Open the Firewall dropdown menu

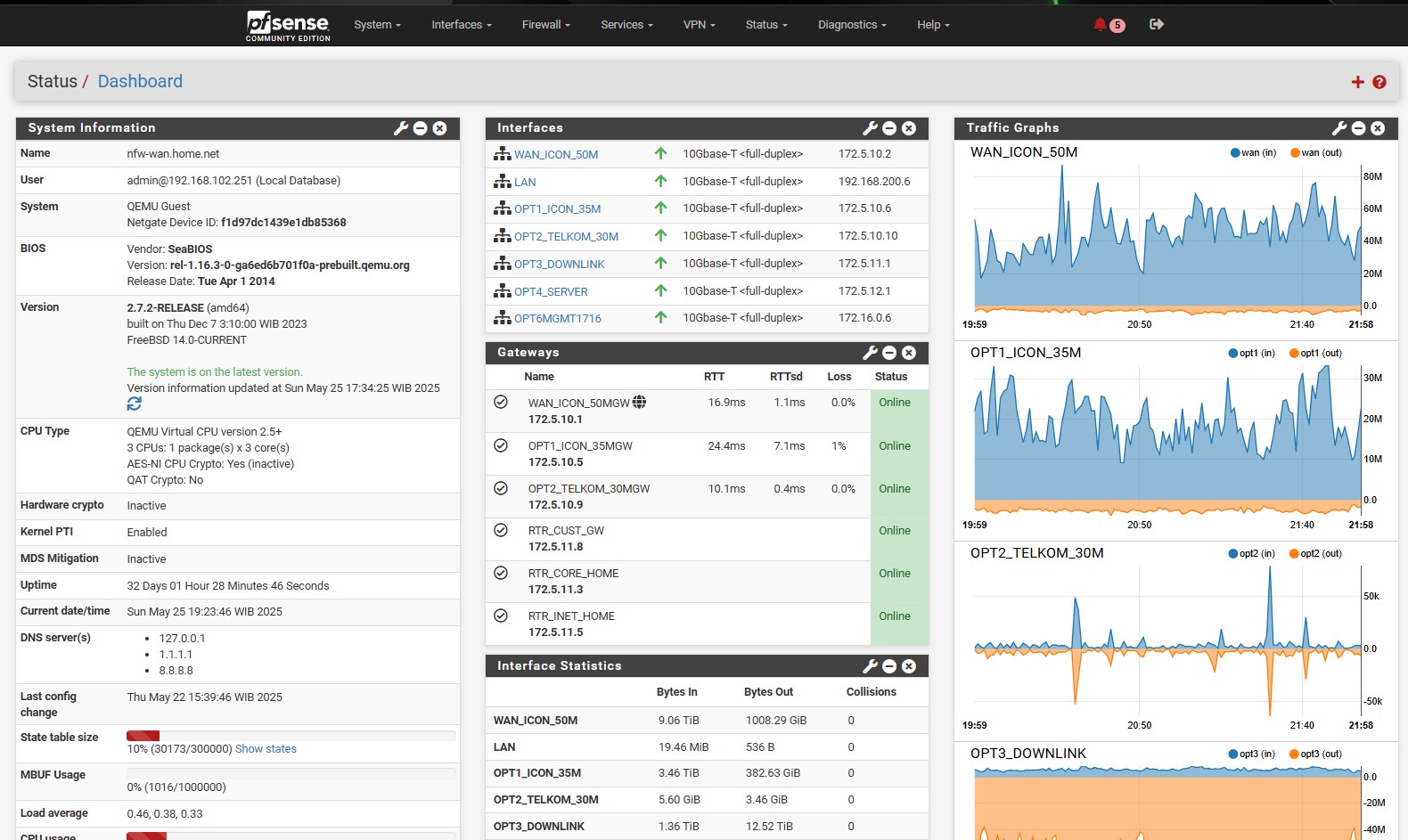545,25
